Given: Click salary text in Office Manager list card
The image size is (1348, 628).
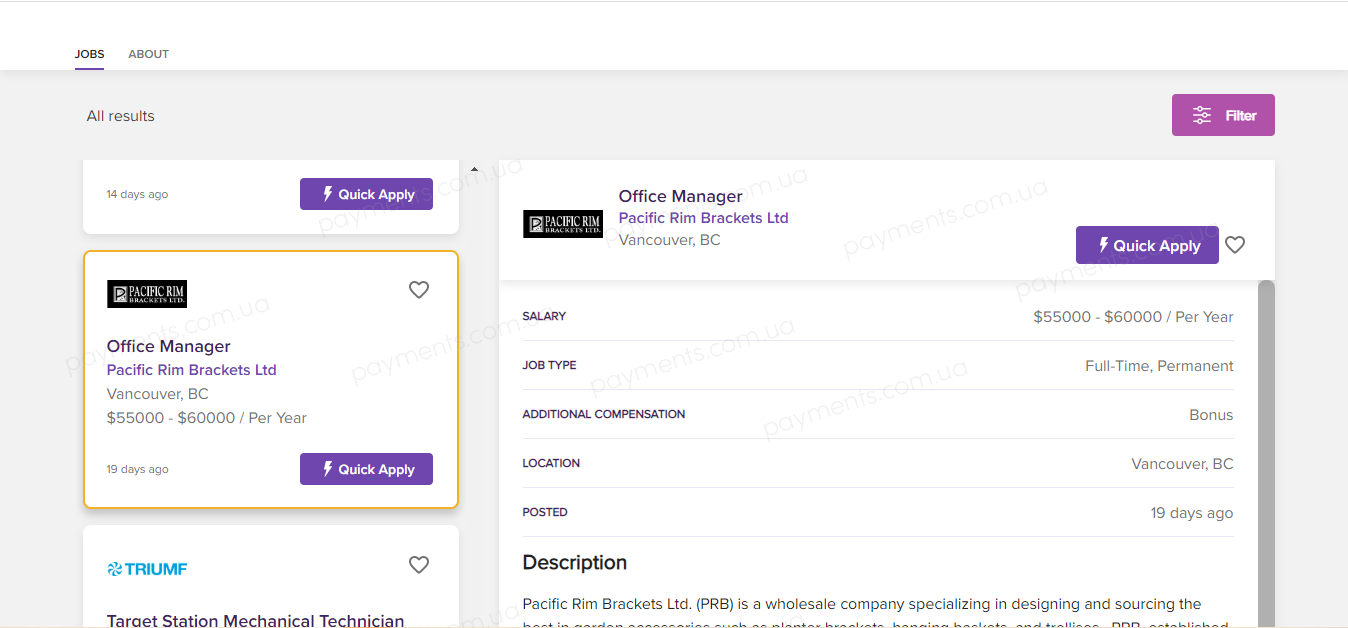Looking at the screenshot, I should (207, 418).
